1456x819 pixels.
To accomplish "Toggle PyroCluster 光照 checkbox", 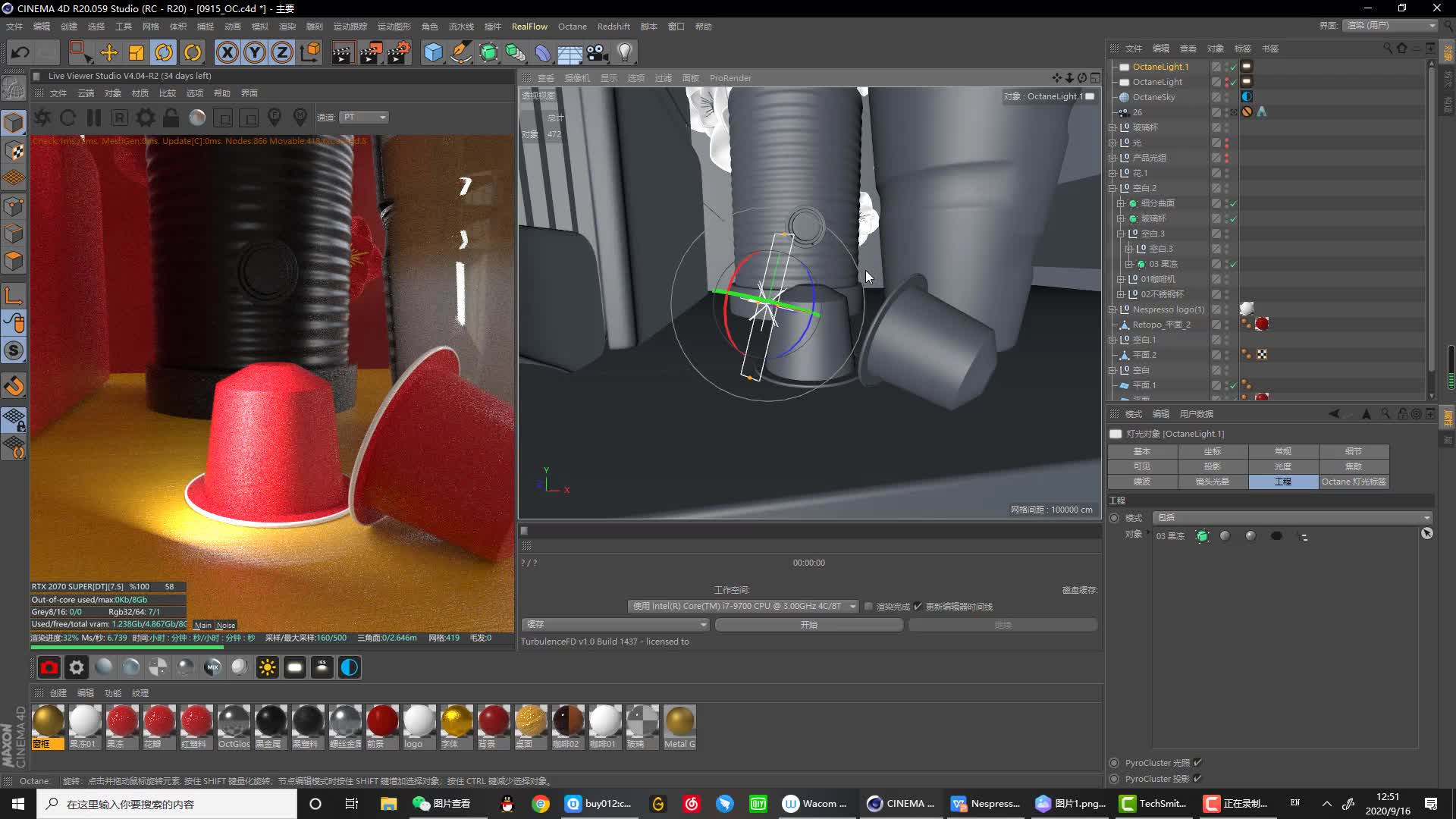I will [x=1198, y=763].
